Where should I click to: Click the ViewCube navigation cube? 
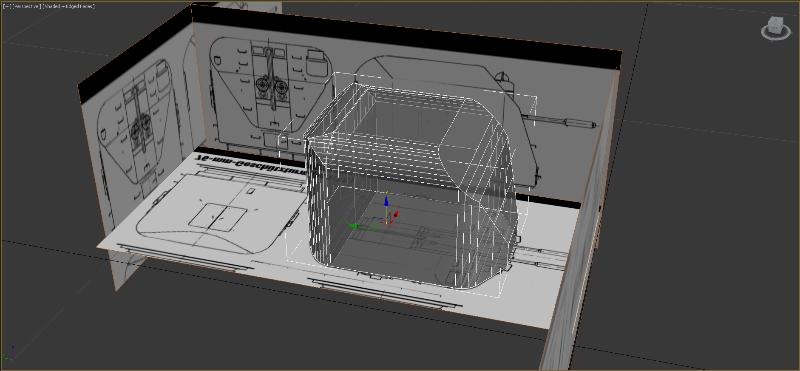click(x=776, y=24)
